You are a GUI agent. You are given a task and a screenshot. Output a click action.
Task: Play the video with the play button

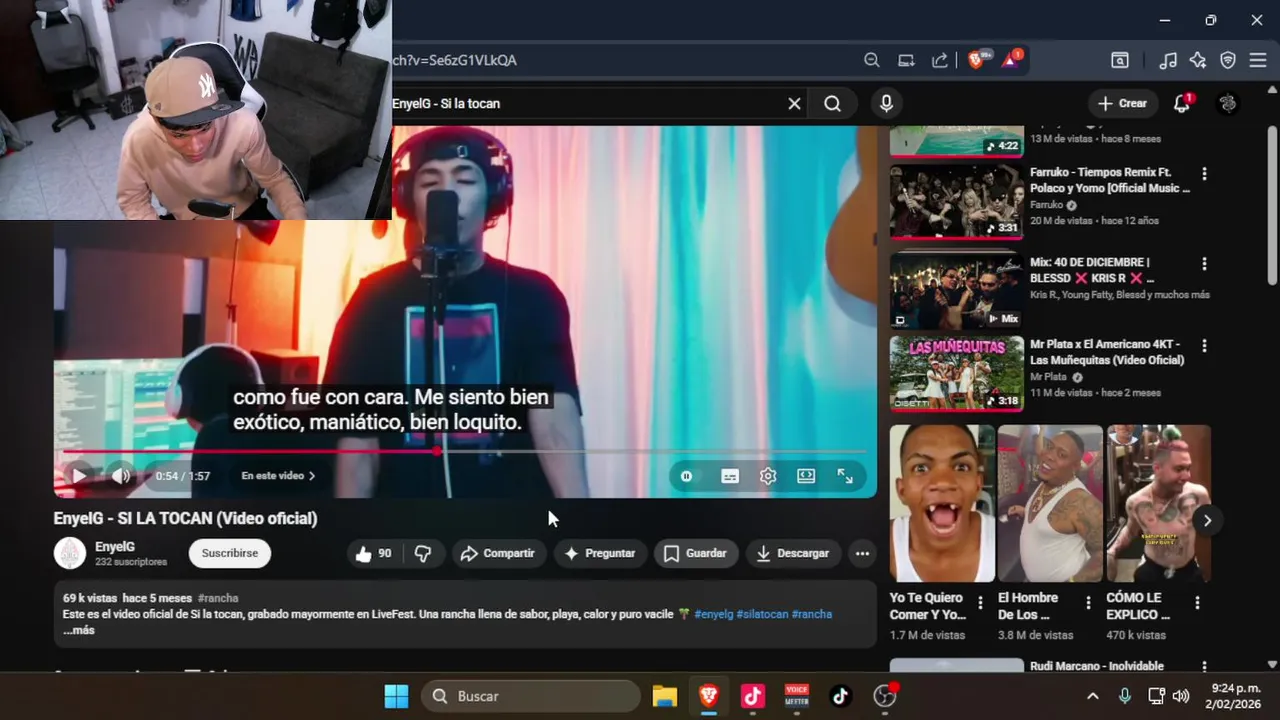coord(79,476)
